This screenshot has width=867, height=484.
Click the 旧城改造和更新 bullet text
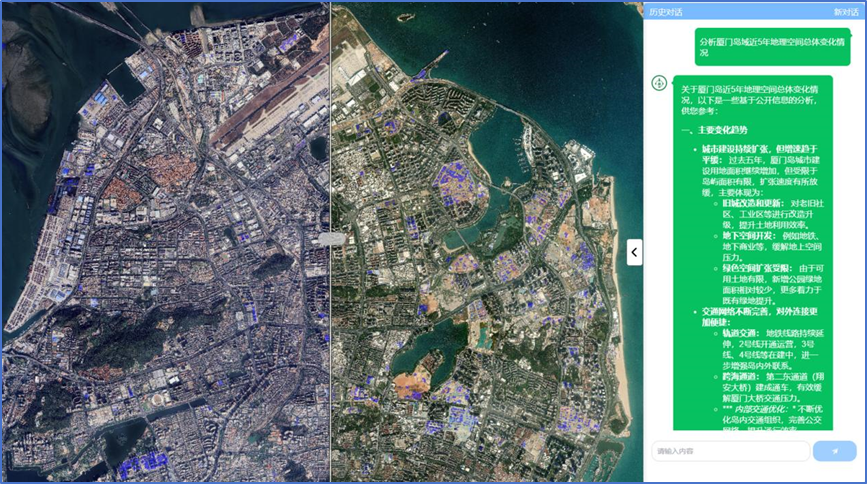753,204
